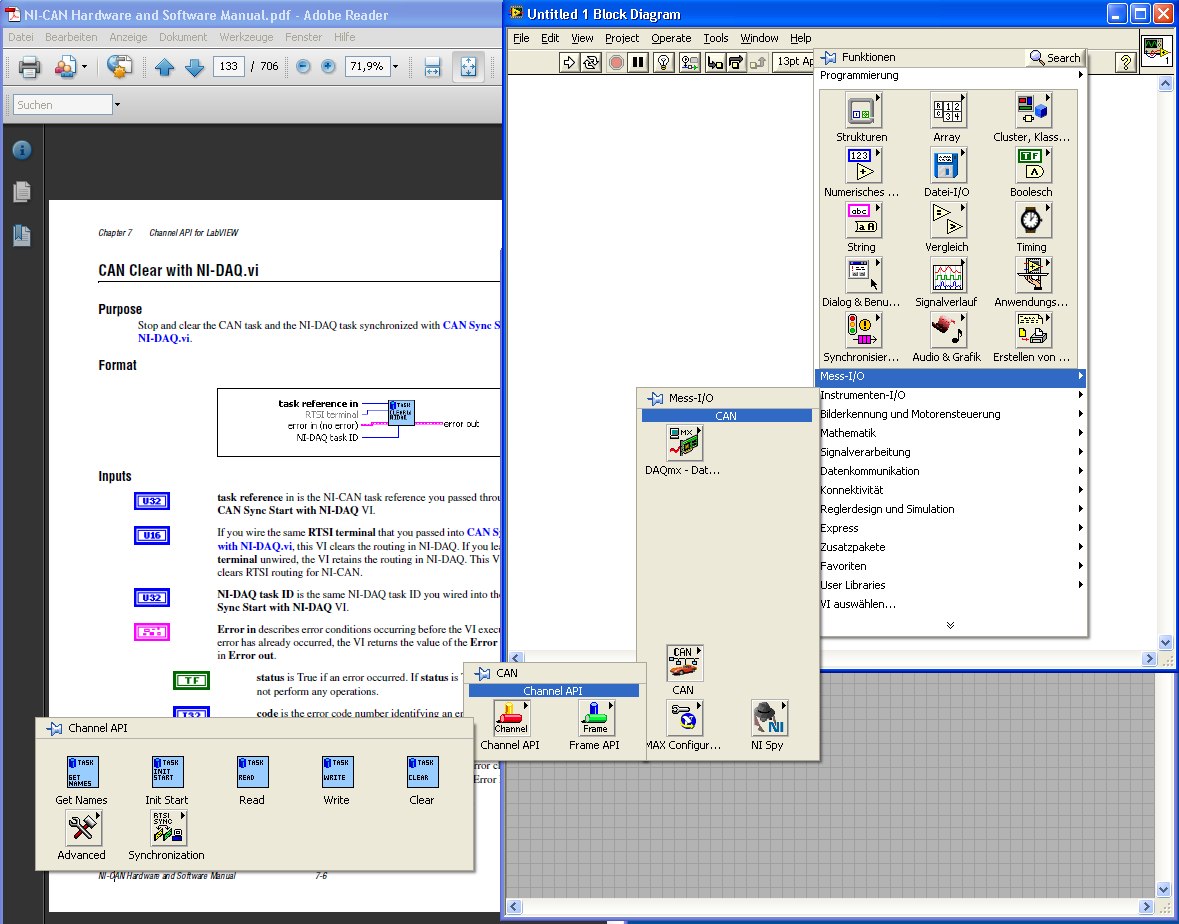Click the zoom out minus button
The image size is (1179, 924).
coord(303,66)
